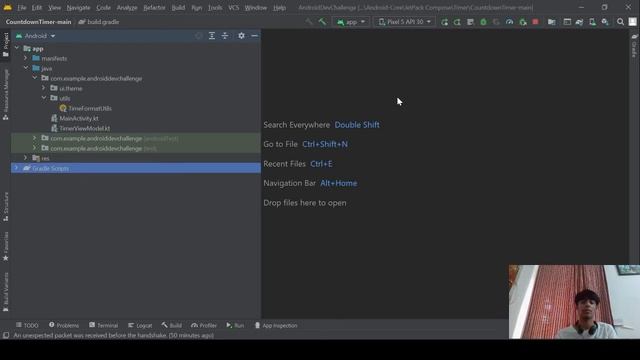Collapse the utils package
Viewport: 640px width, 360px height.
[x=44, y=98]
